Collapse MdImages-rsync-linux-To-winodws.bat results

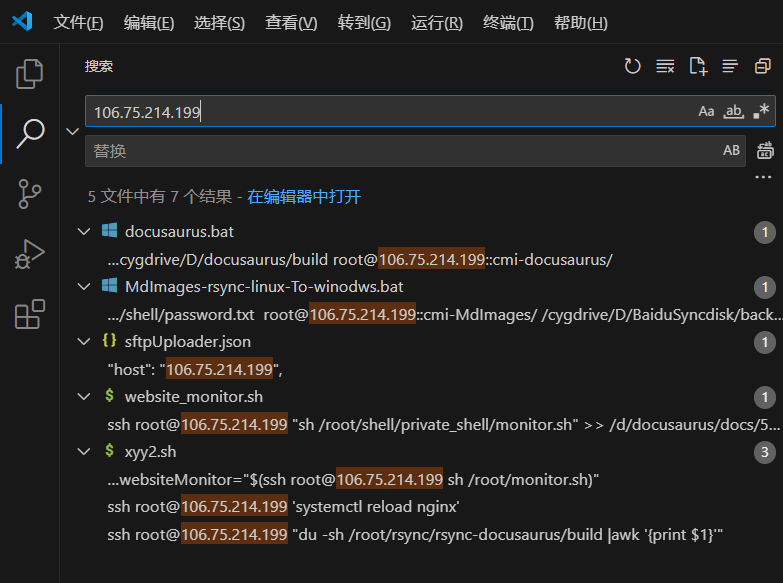(84, 286)
